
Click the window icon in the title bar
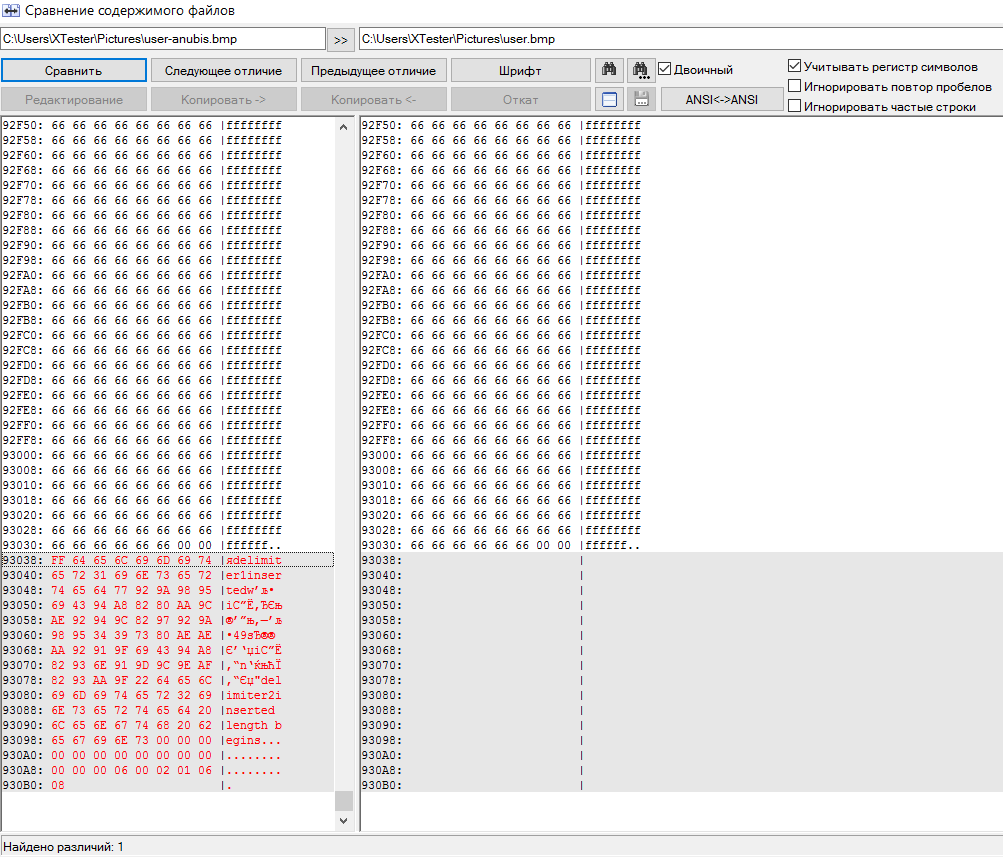[12, 11]
